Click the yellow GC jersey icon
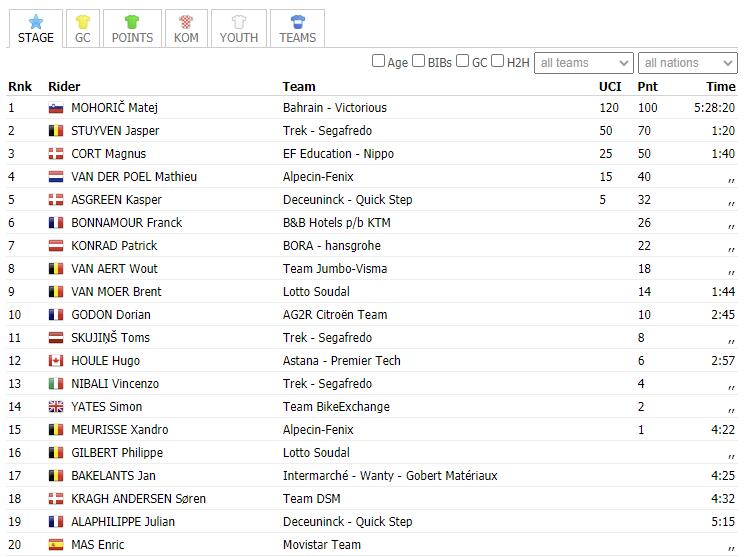Image resolution: width=752 pixels, height=557 pixels. tap(82, 22)
